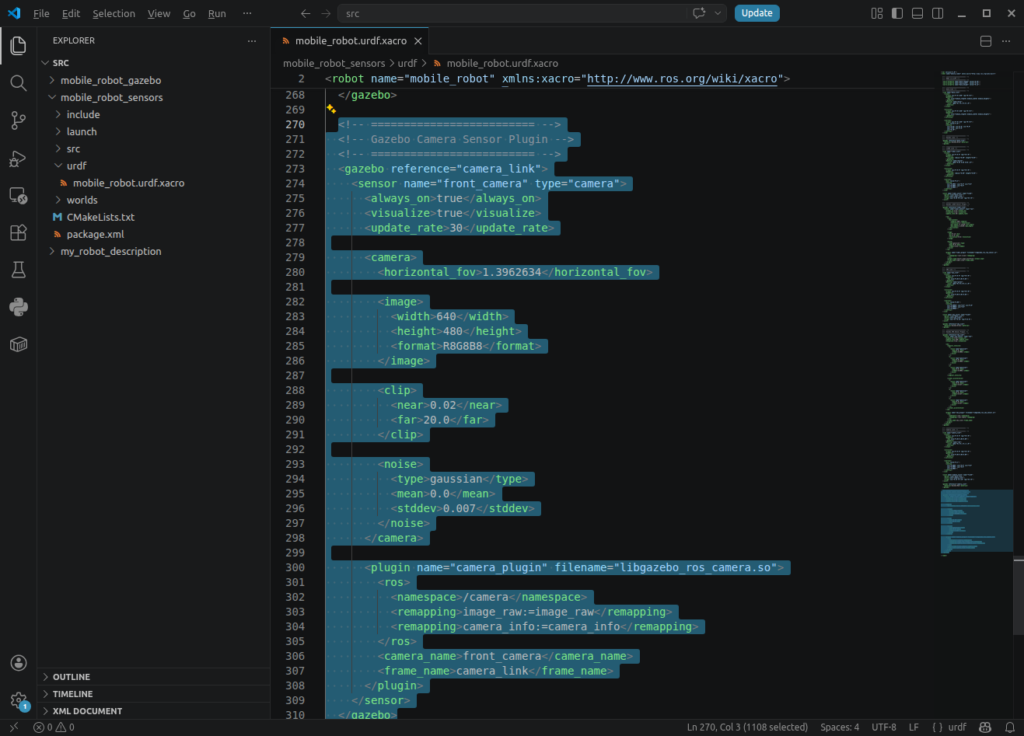
Task: Open the Manage gear menu
Action: click(x=18, y=701)
